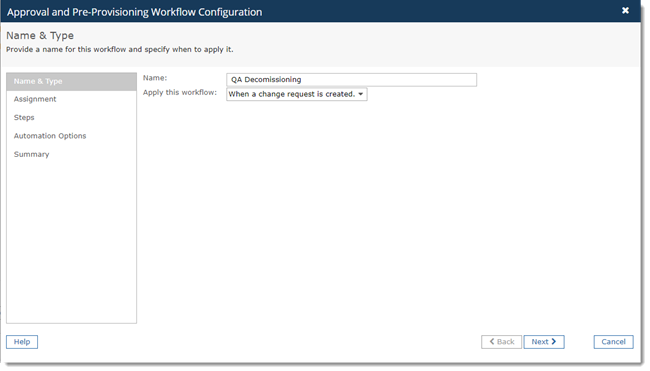Image resolution: width=650 pixels, height=371 pixels.
Task: Select the Name & Type step
Action: pos(71,82)
